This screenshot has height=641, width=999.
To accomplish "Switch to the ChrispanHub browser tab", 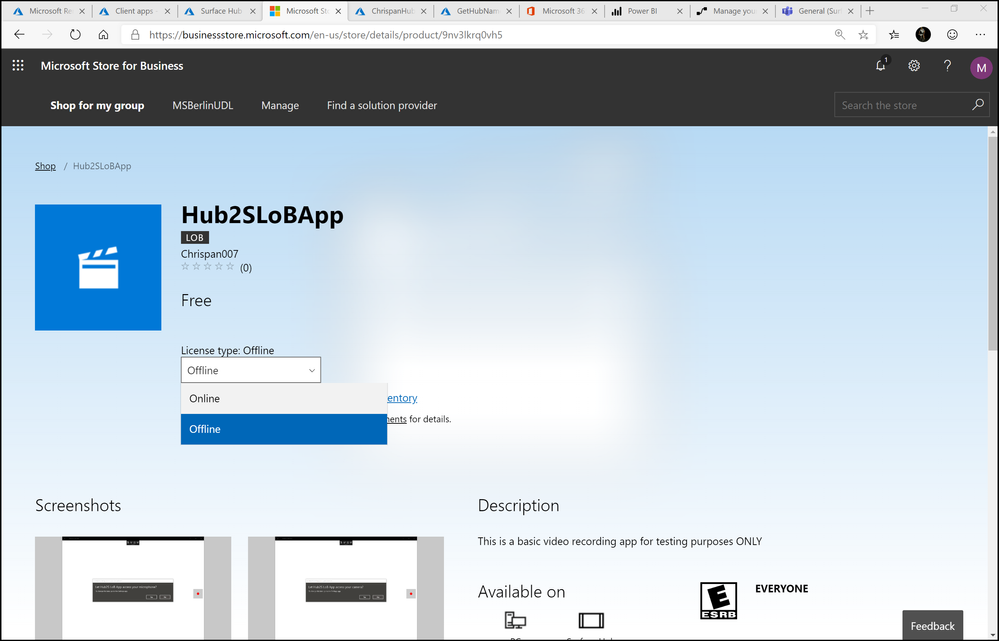I will pyautogui.click(x=391, y=11).
